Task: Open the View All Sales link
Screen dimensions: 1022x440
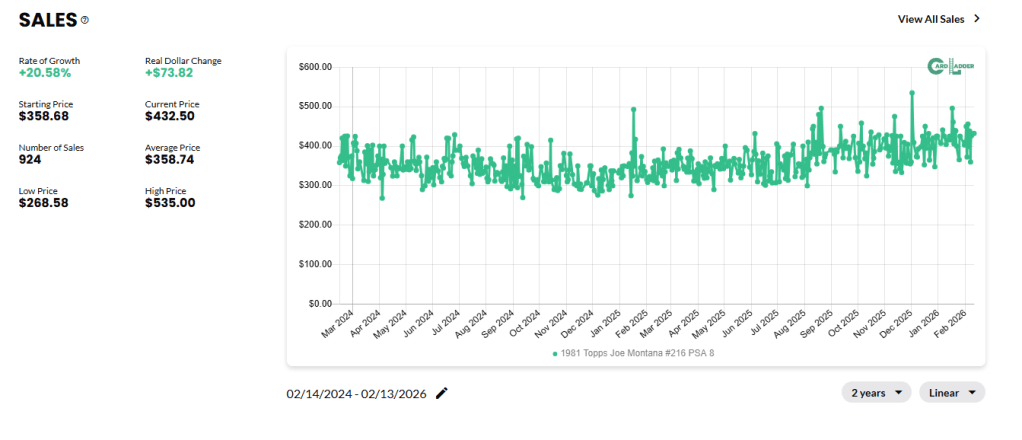Action: click(x=931, y=18)
